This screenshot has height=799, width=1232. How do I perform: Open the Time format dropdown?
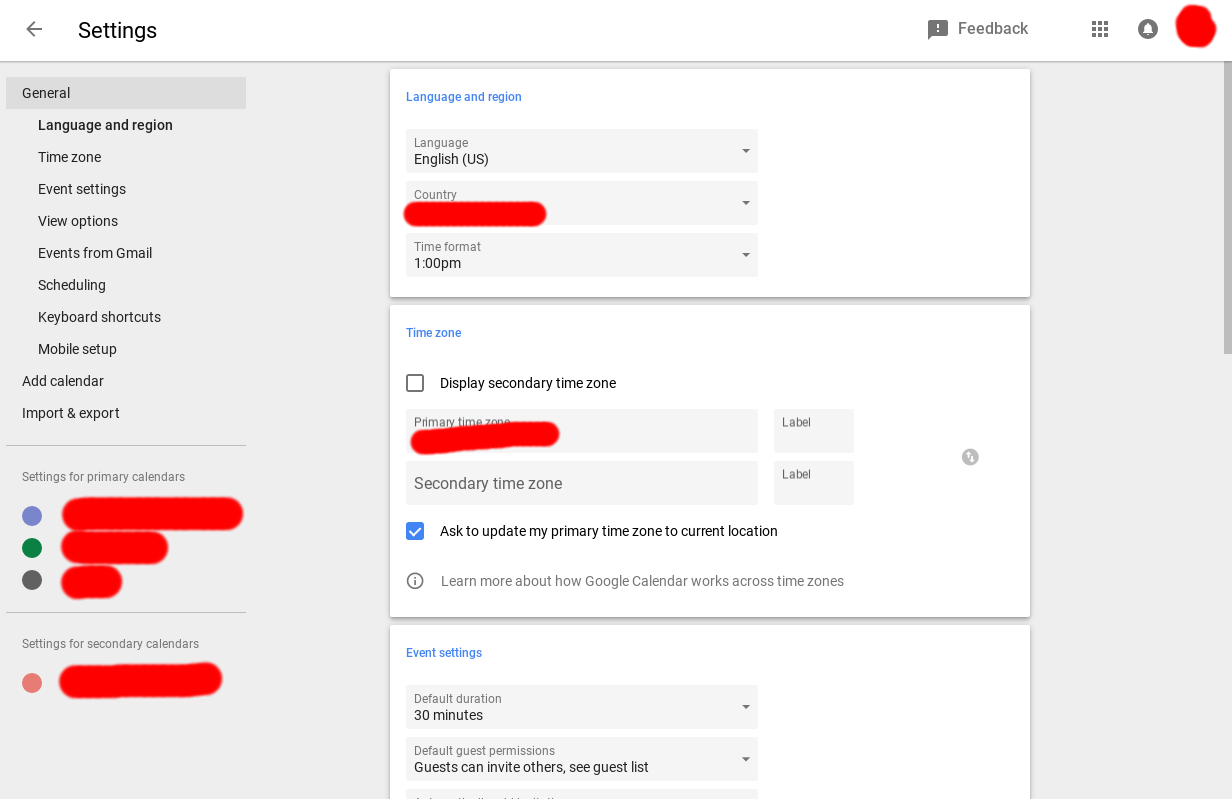[581, 255]
